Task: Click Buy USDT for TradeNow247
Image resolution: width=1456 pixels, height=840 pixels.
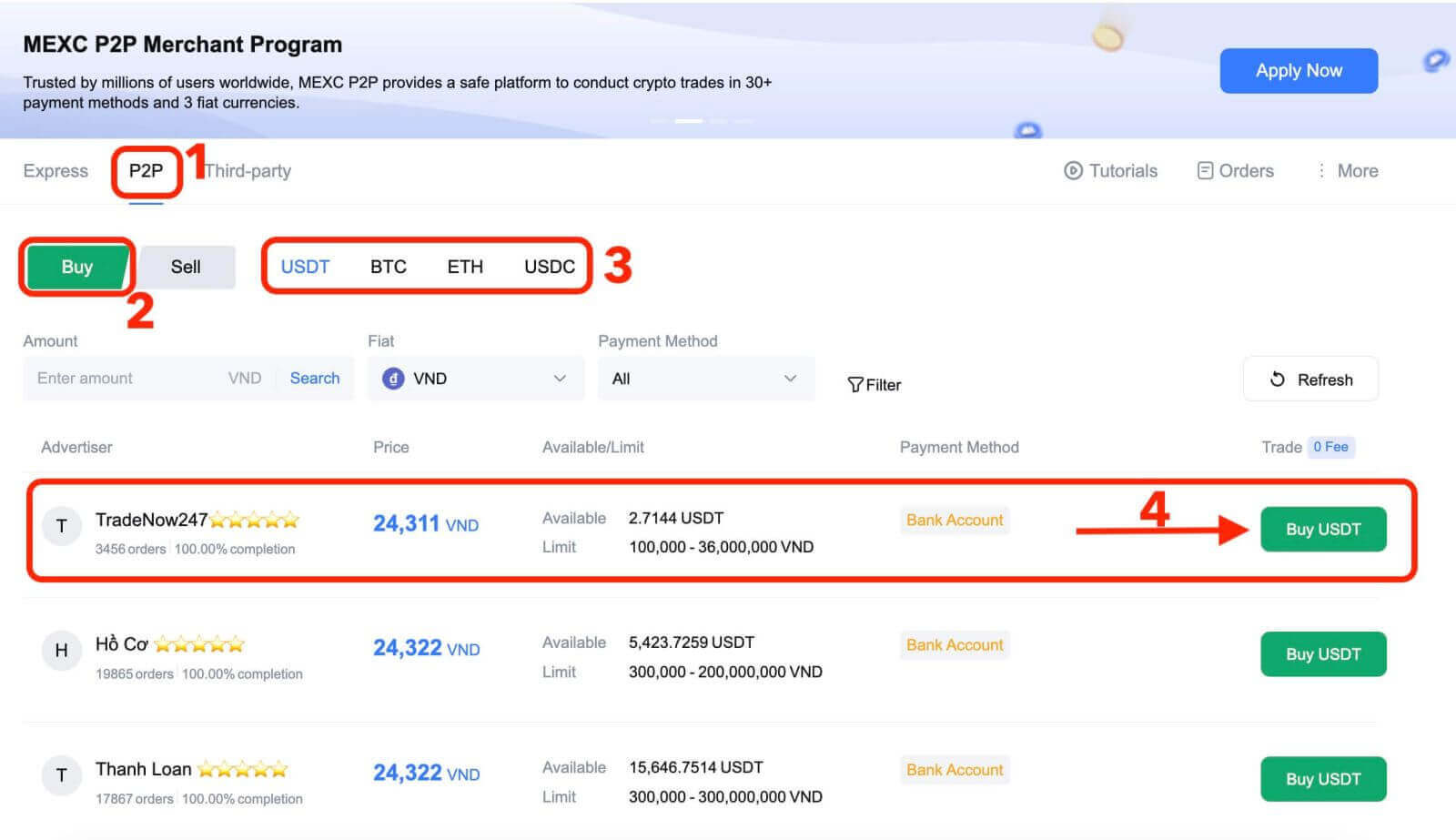Action: tap(1323, 529)
